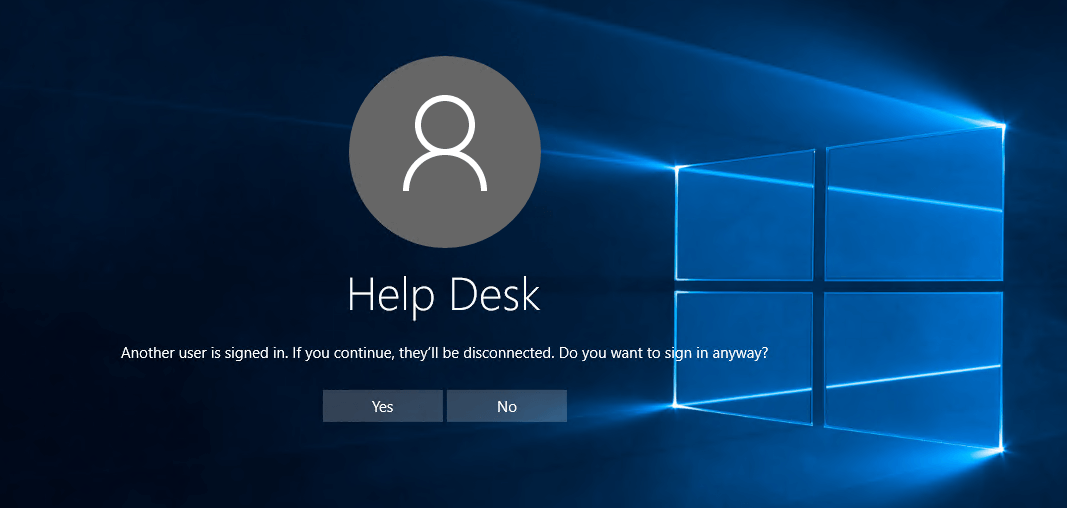Click the Help Desk account name
The image size is (1067, 508).
(444, 296)
